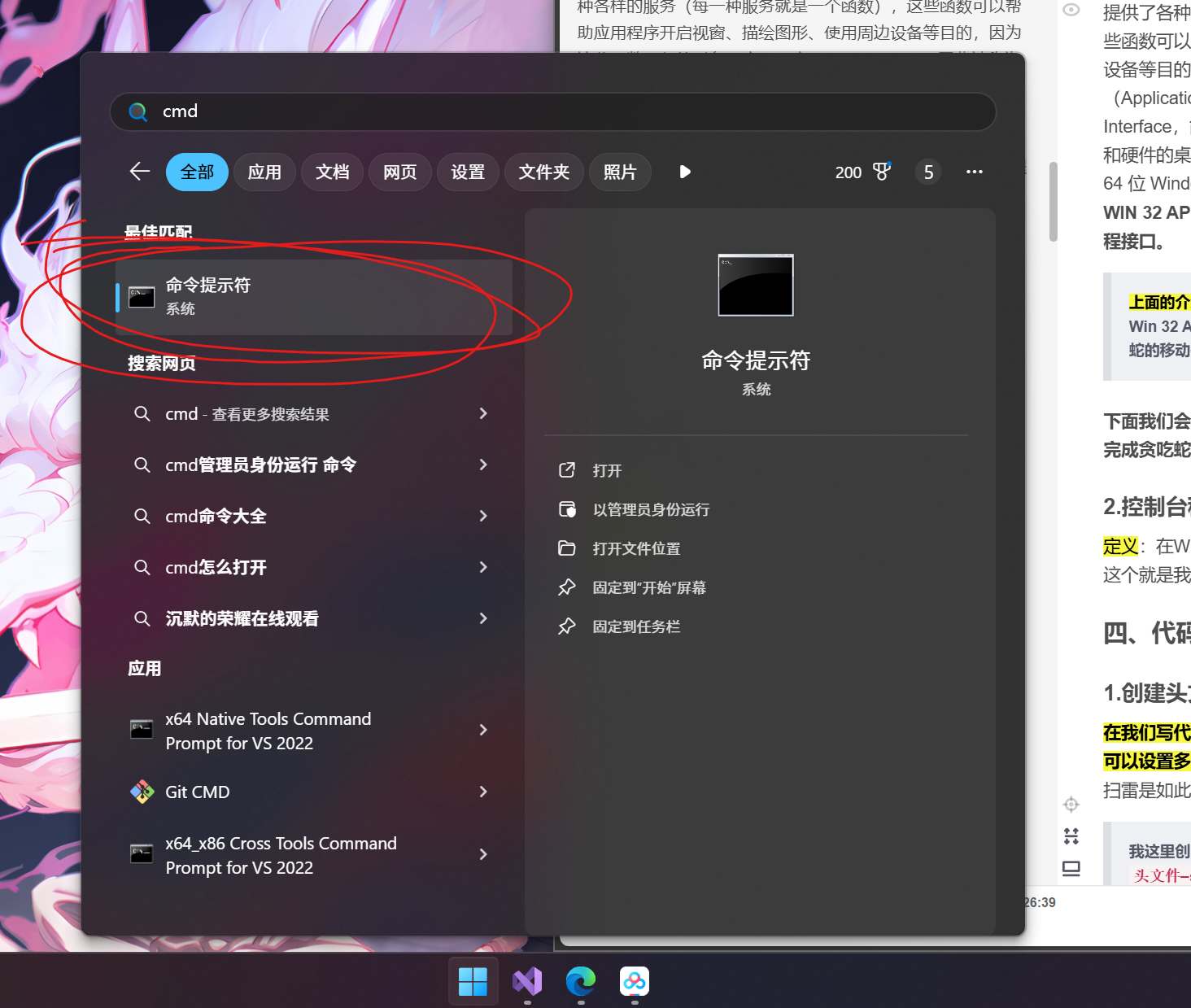This screenshot has height=1008, width=1191.
Task: Click 打开 to launch Command Prompt
Action: pyautogui.click(x=607, y=470)
